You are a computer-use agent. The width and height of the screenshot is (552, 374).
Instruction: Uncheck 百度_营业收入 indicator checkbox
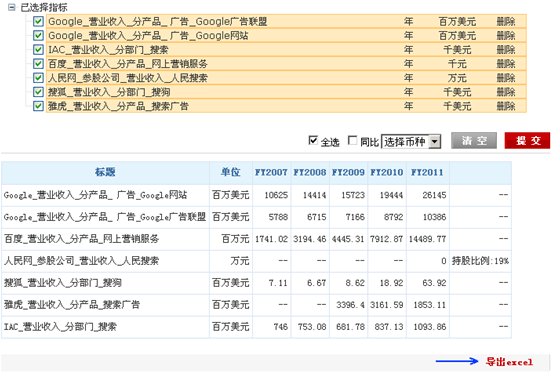tap(38, 64)
